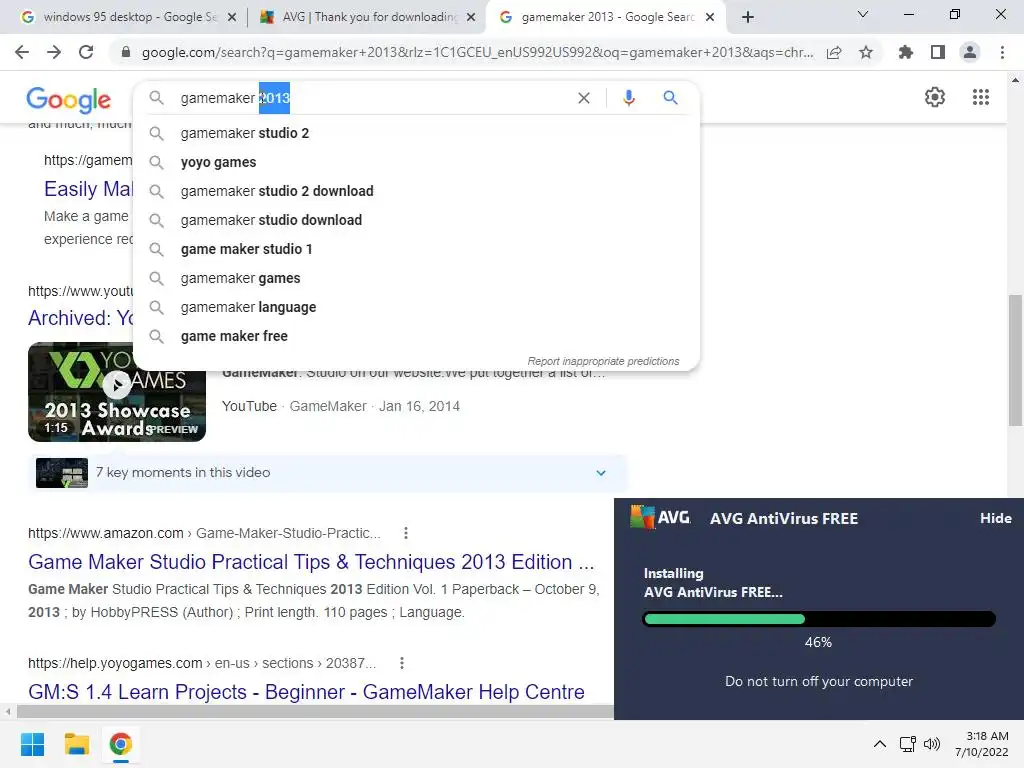This screenshot has height=768, width=1024.
Task: Open Google quick settings gear
Action: coord(935,97)
